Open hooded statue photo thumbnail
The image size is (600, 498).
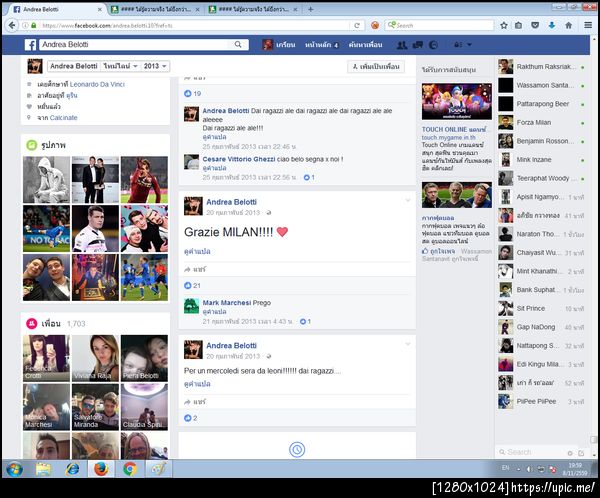pyautogui.click(x=46, y=180)
